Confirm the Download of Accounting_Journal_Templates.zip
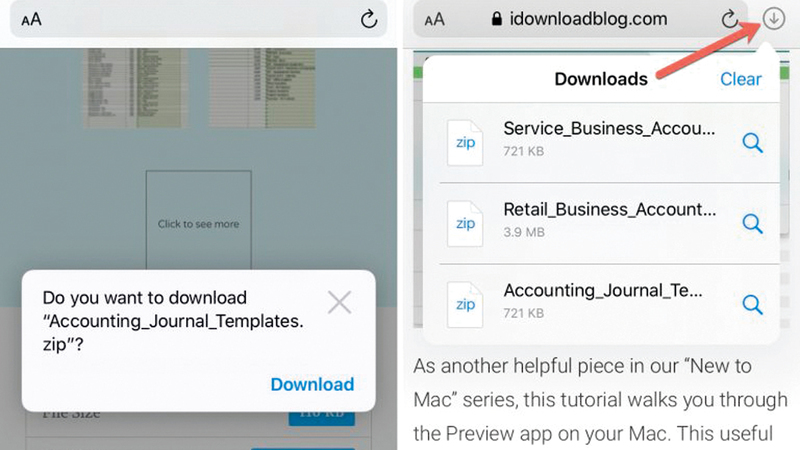Image resolution: width=800 pixels, height=450 pixels. 312,384
